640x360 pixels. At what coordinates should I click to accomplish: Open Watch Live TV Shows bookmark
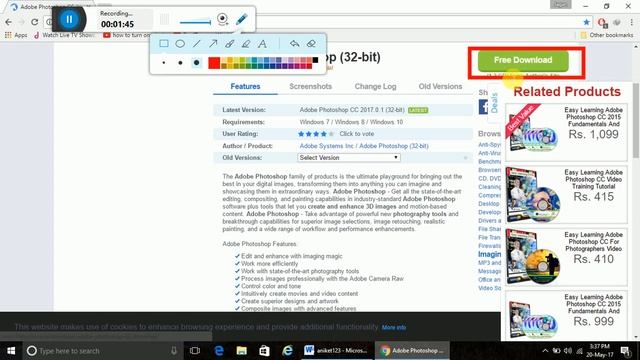(65, 35)
